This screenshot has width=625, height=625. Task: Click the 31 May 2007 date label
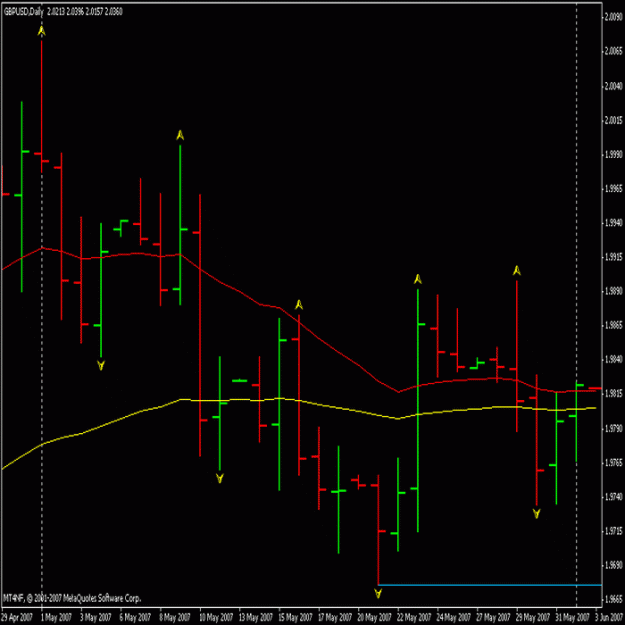pos(572,618)
